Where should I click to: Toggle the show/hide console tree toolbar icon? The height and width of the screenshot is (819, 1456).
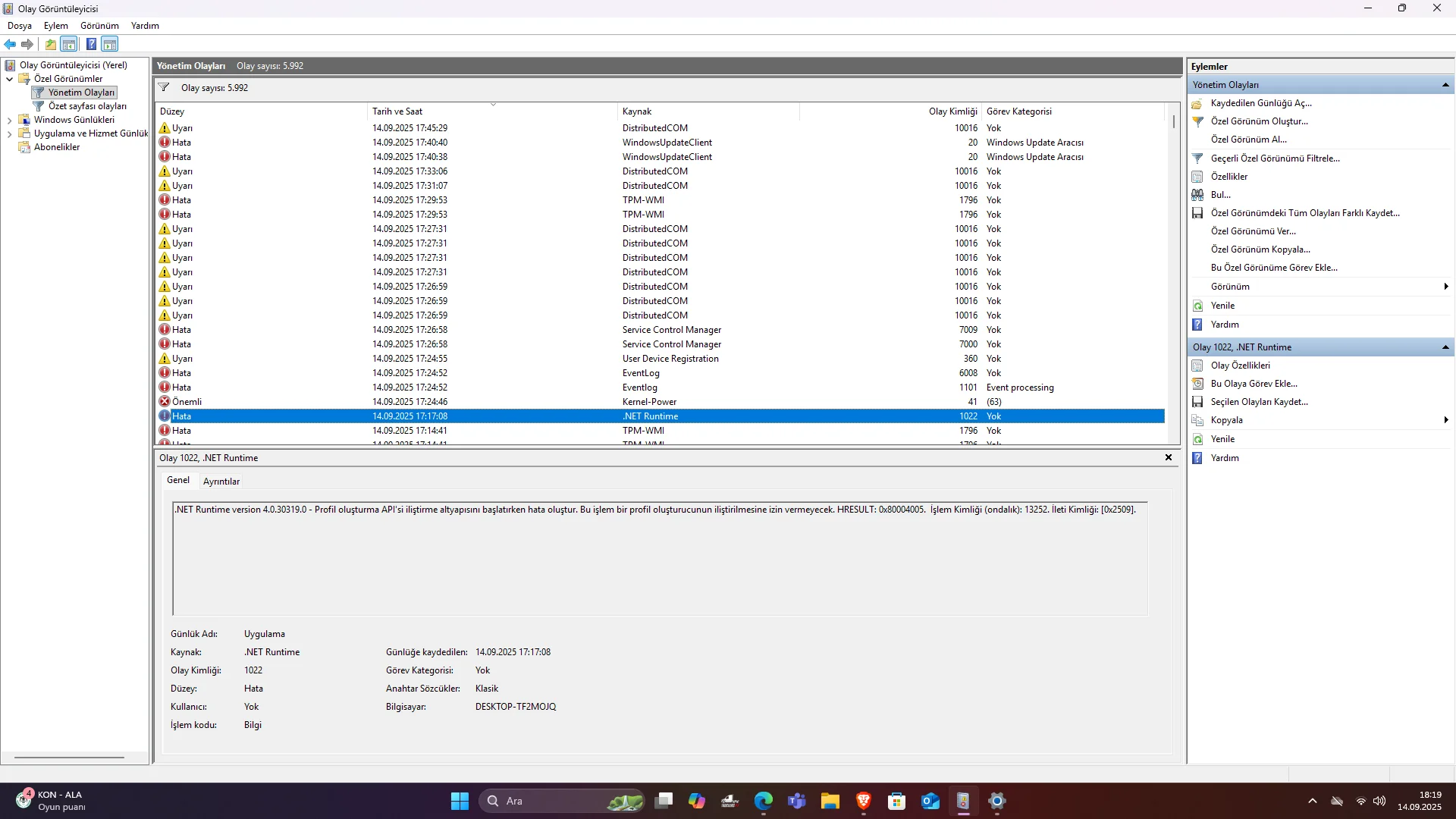point(69,44)
